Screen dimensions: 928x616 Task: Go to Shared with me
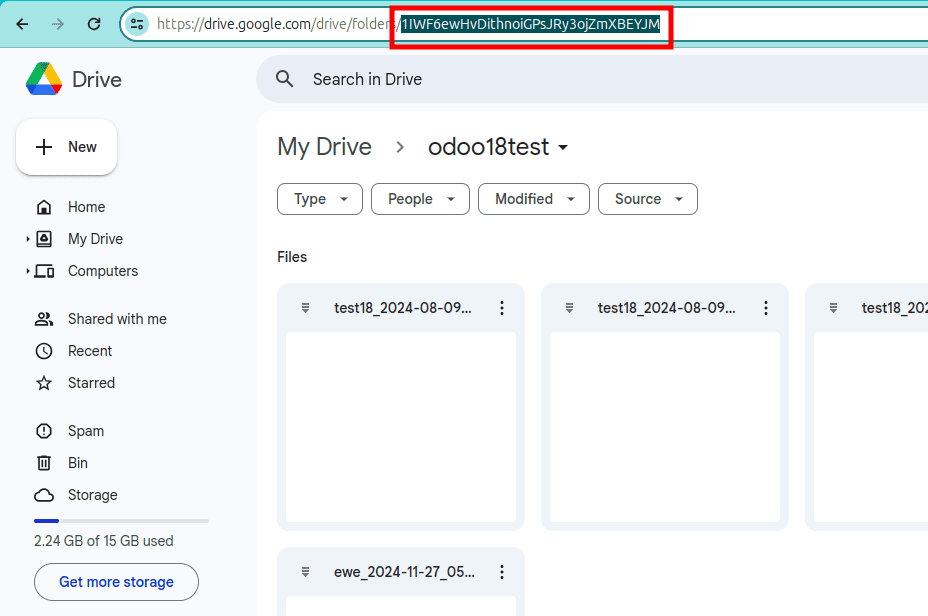116,319
